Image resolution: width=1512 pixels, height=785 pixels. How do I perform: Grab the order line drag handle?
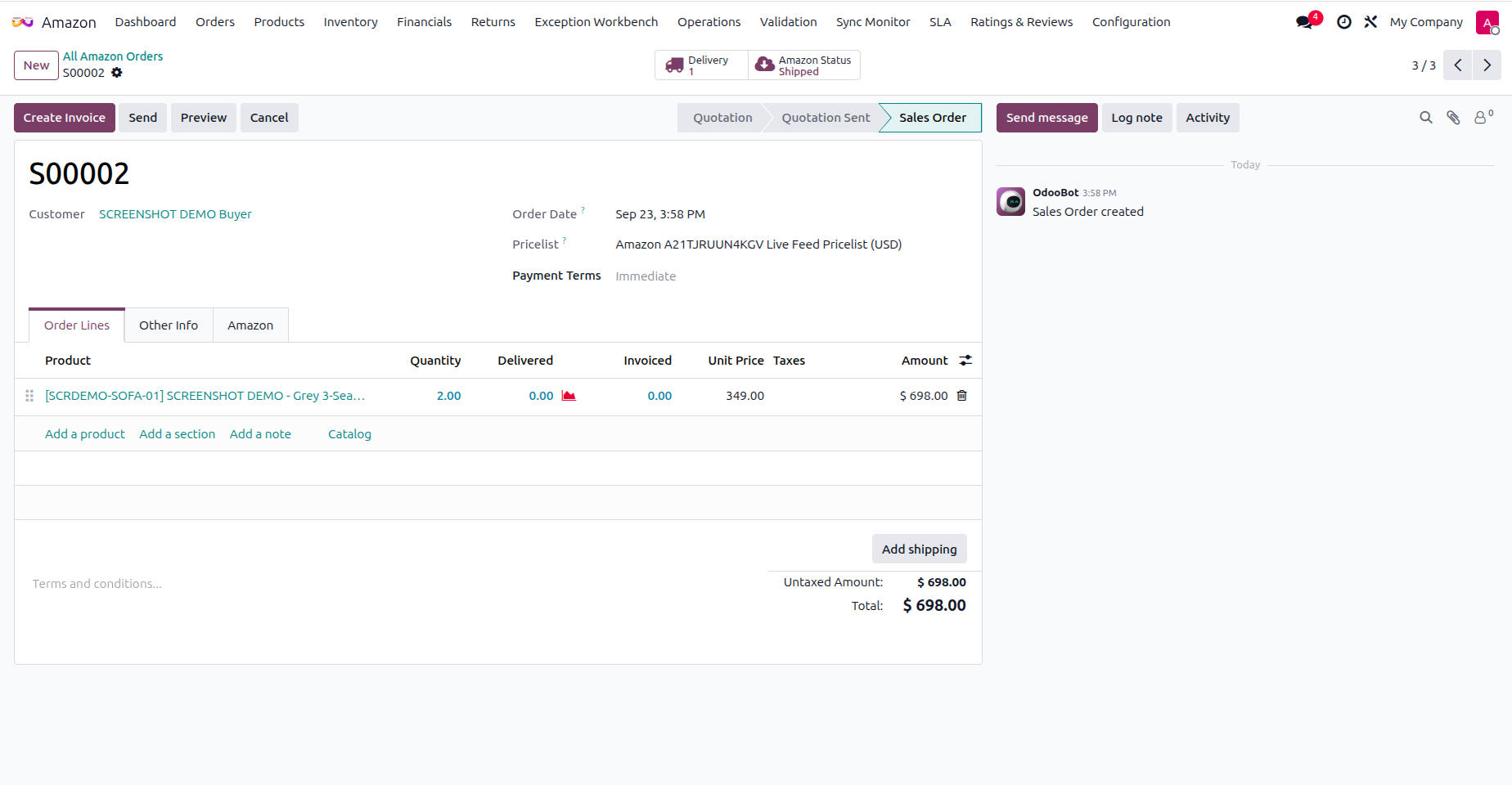[29, 396]
